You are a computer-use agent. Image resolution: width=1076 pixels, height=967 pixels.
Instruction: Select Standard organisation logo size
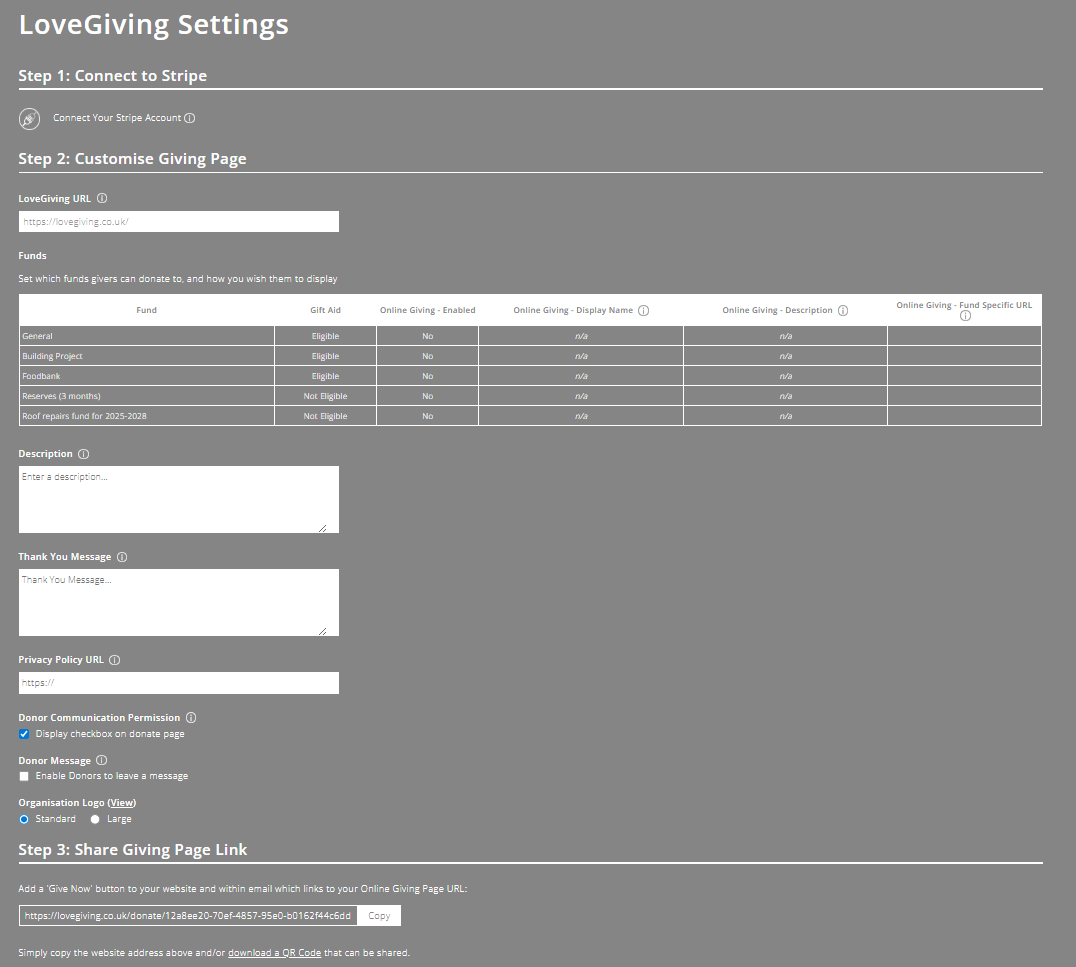[x=24, y=819]
